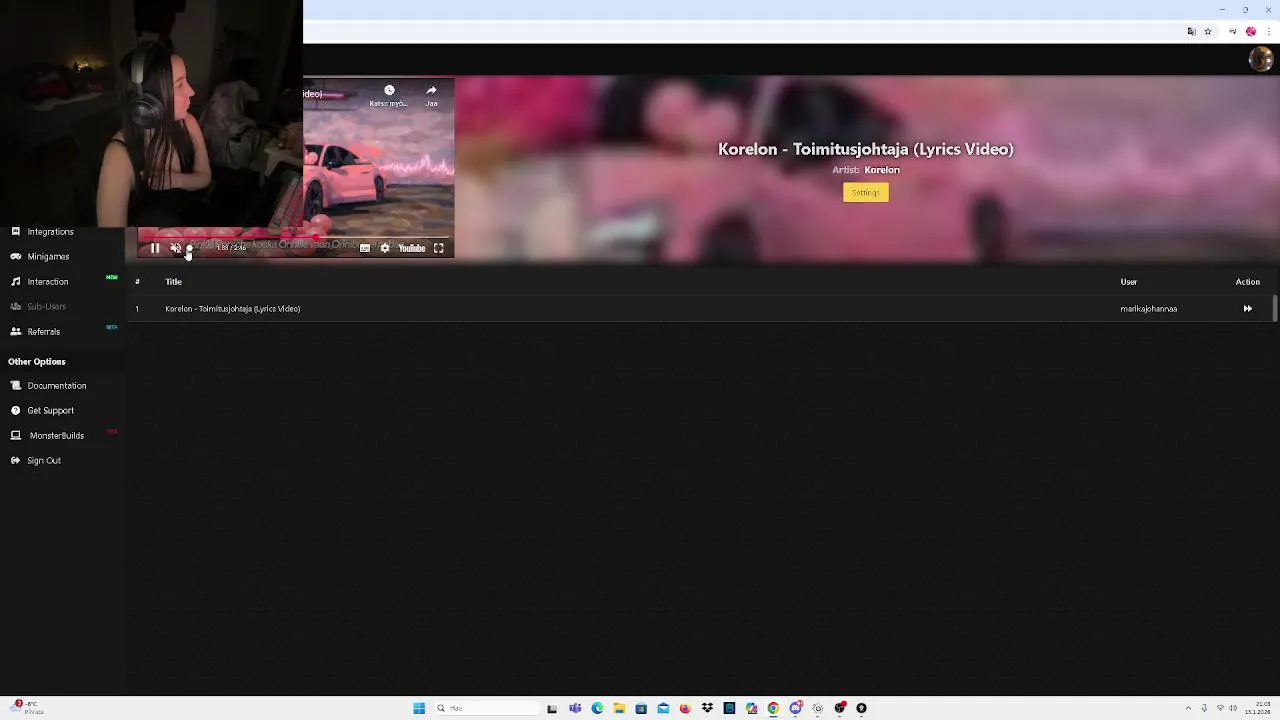Click the taskbar search box

point(486,708)
